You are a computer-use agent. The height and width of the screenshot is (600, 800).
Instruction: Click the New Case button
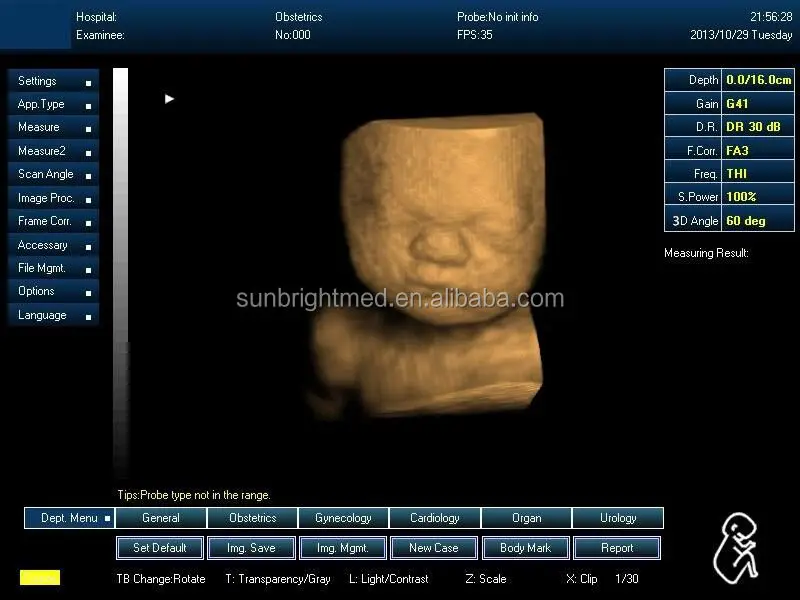(433, 547)
